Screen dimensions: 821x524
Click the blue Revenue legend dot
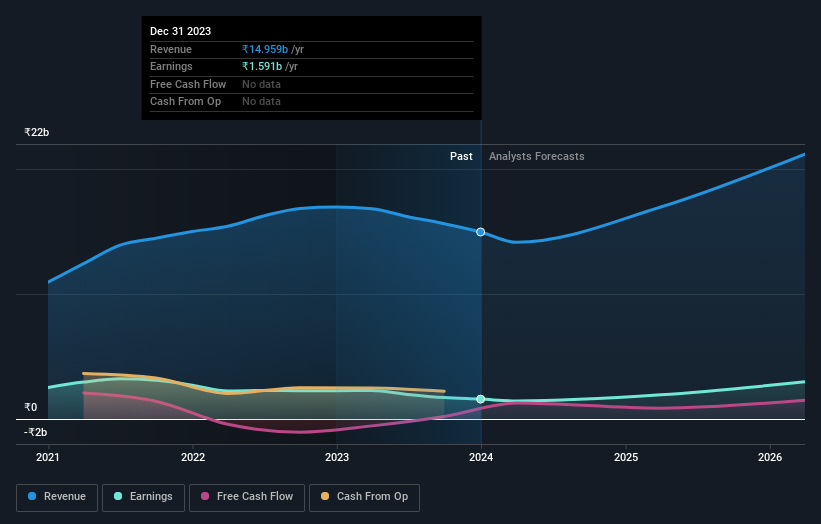[x=32, y=496]
